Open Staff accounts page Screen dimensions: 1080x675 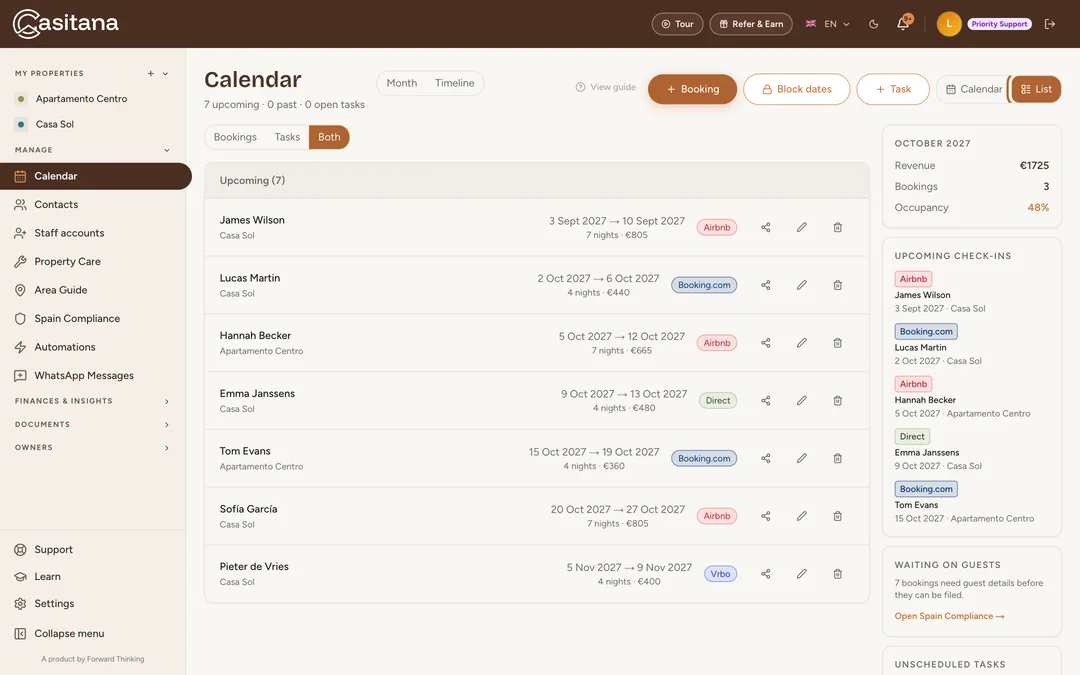click(93, 233)
